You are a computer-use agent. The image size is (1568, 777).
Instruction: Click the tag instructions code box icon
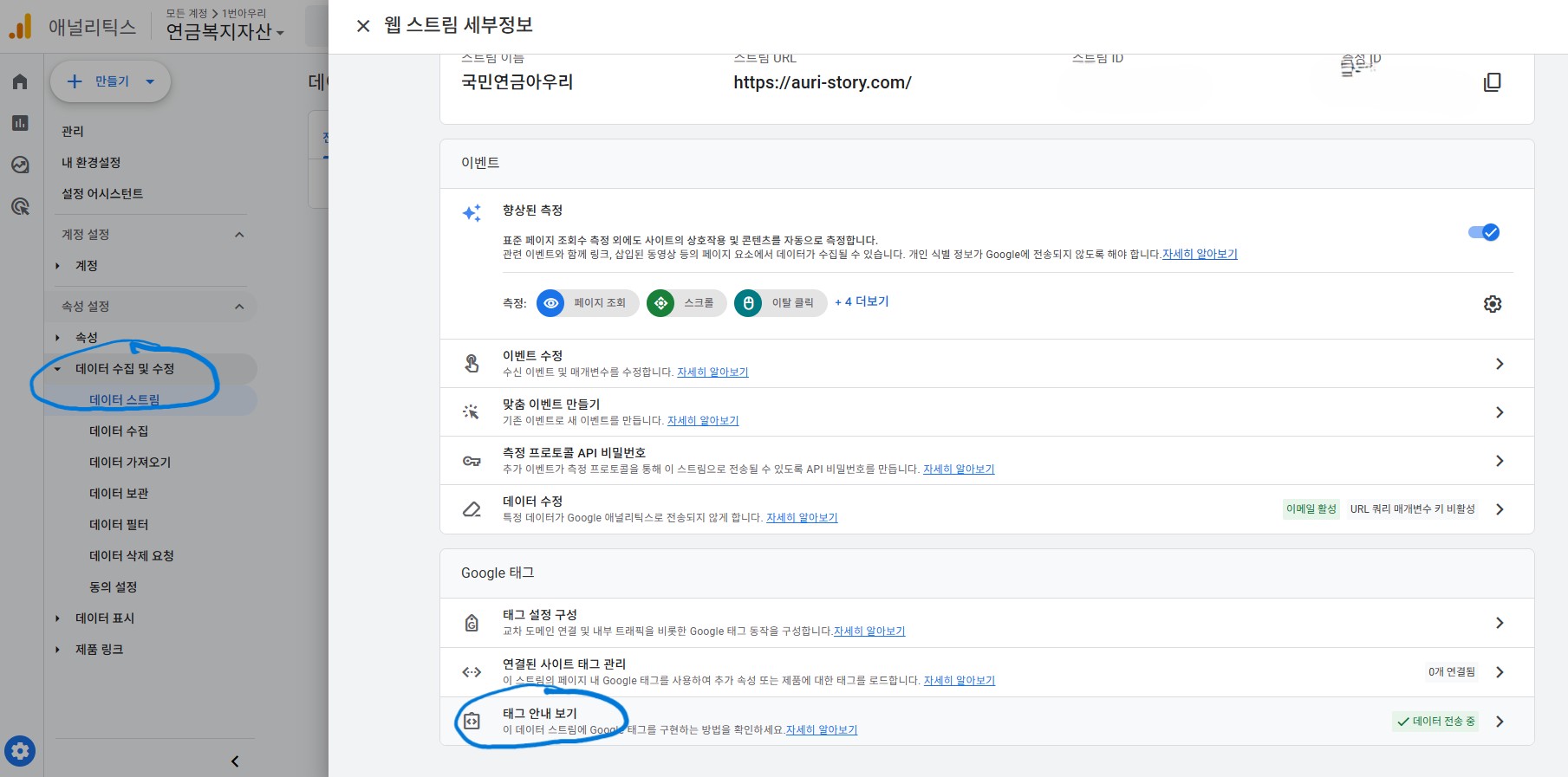472,722
